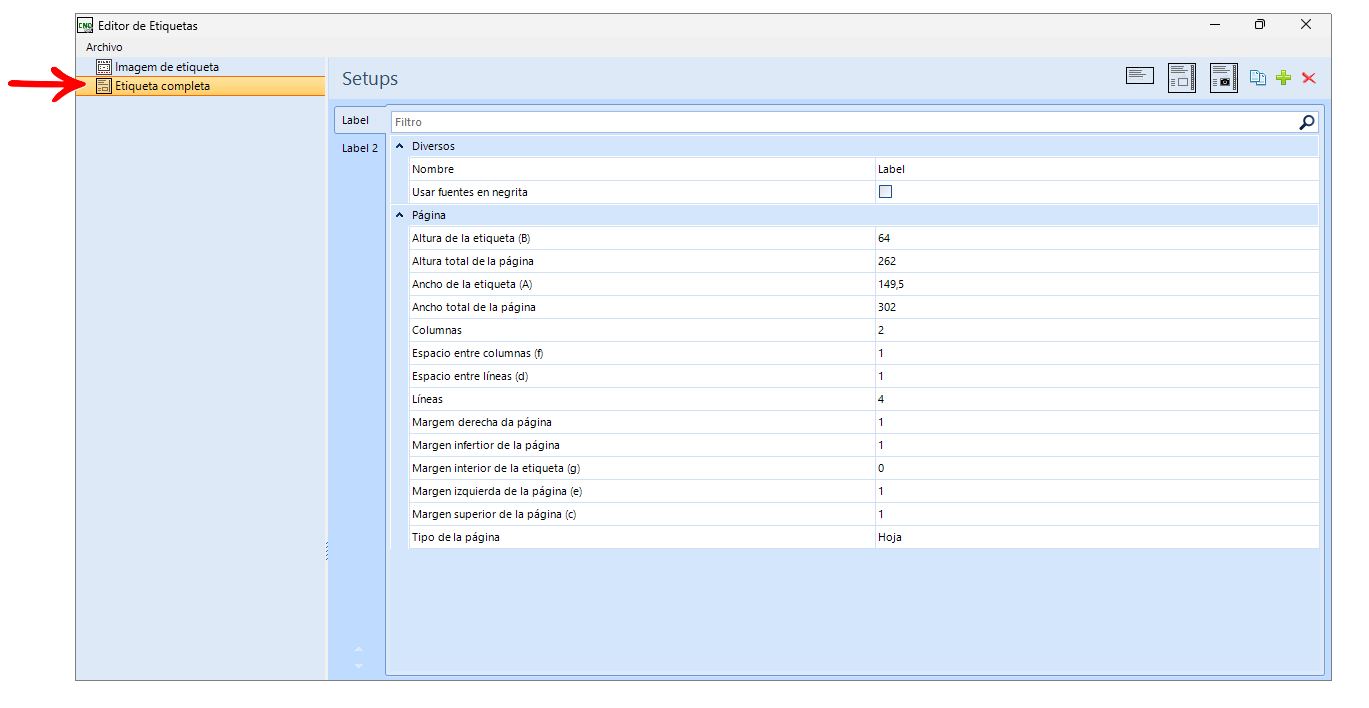This screenshot has width=1369, height=708.
Task: Click the value of 'Margen infertior de la página'
Action: [881, 445]
